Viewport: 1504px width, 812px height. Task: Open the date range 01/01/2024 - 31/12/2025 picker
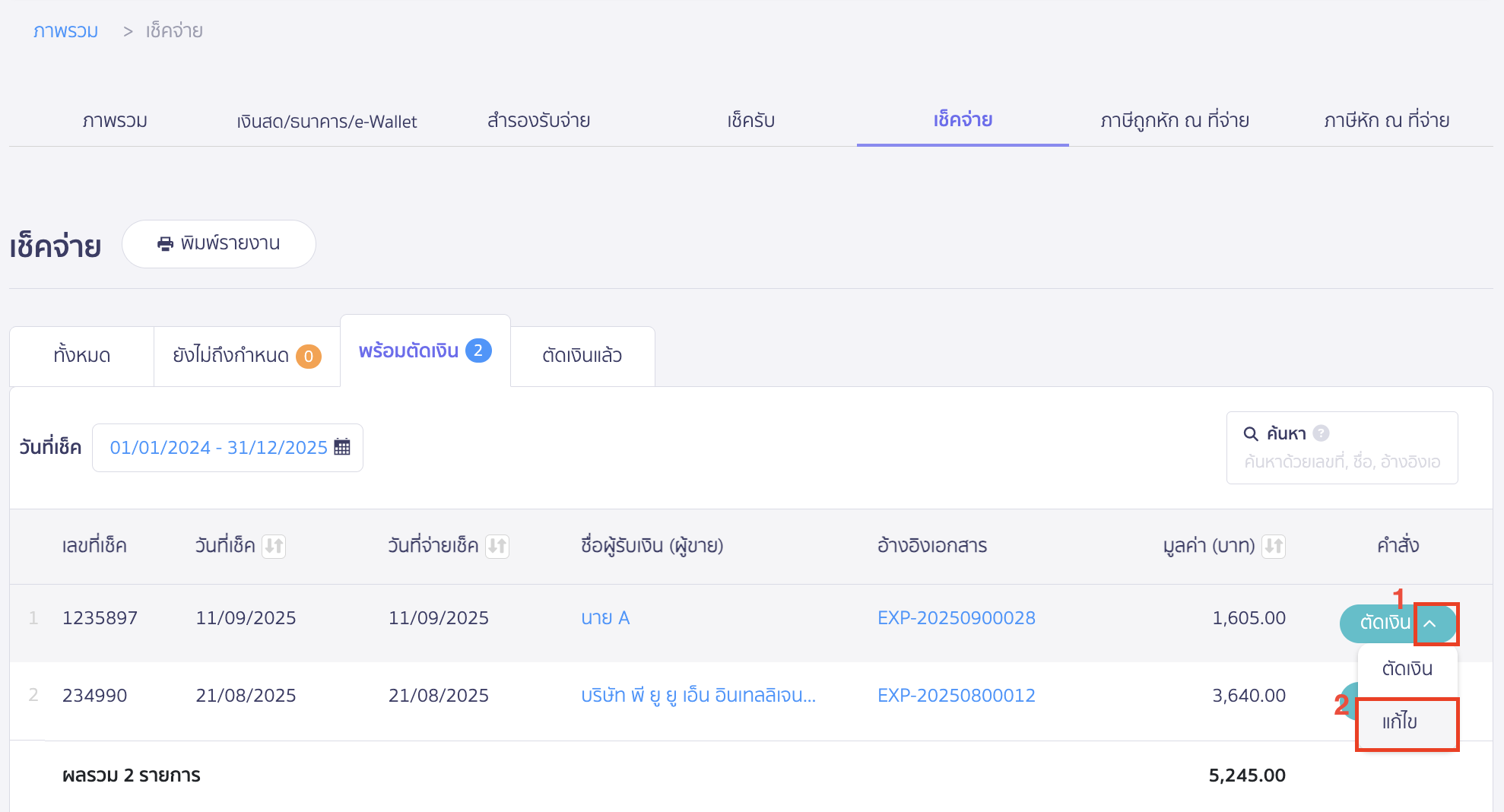click(x=221, y=447)
